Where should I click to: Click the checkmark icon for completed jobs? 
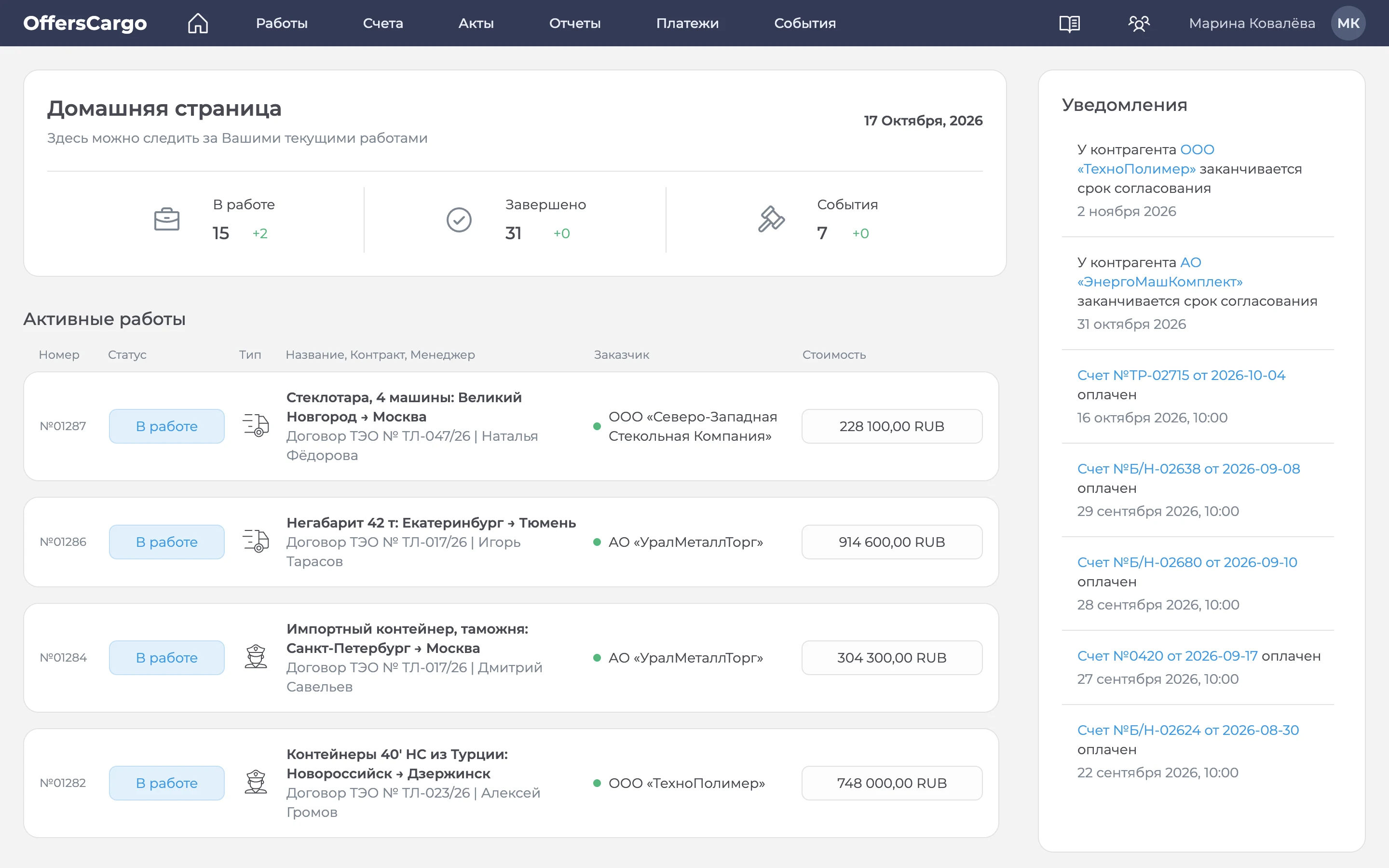coord(459,219)
